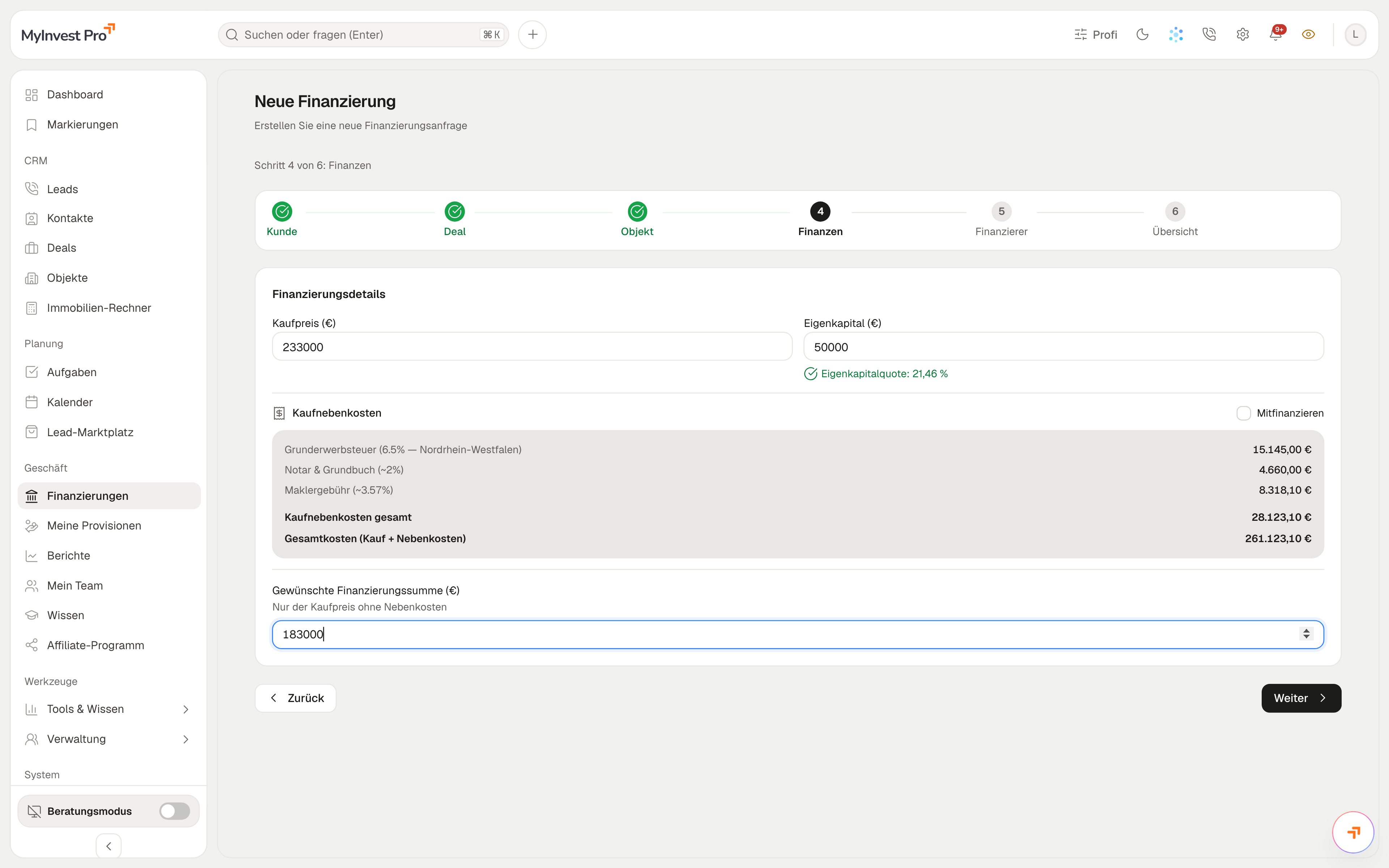Open floating MyInvest help button
This screenshot has height=868, width=1389.
pos(1353,832)
